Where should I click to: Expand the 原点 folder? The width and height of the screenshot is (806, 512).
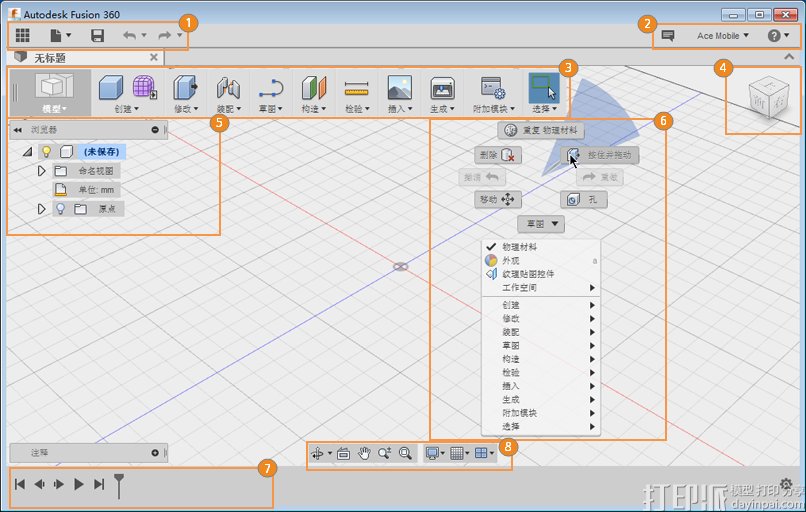(x=42, y=209)
